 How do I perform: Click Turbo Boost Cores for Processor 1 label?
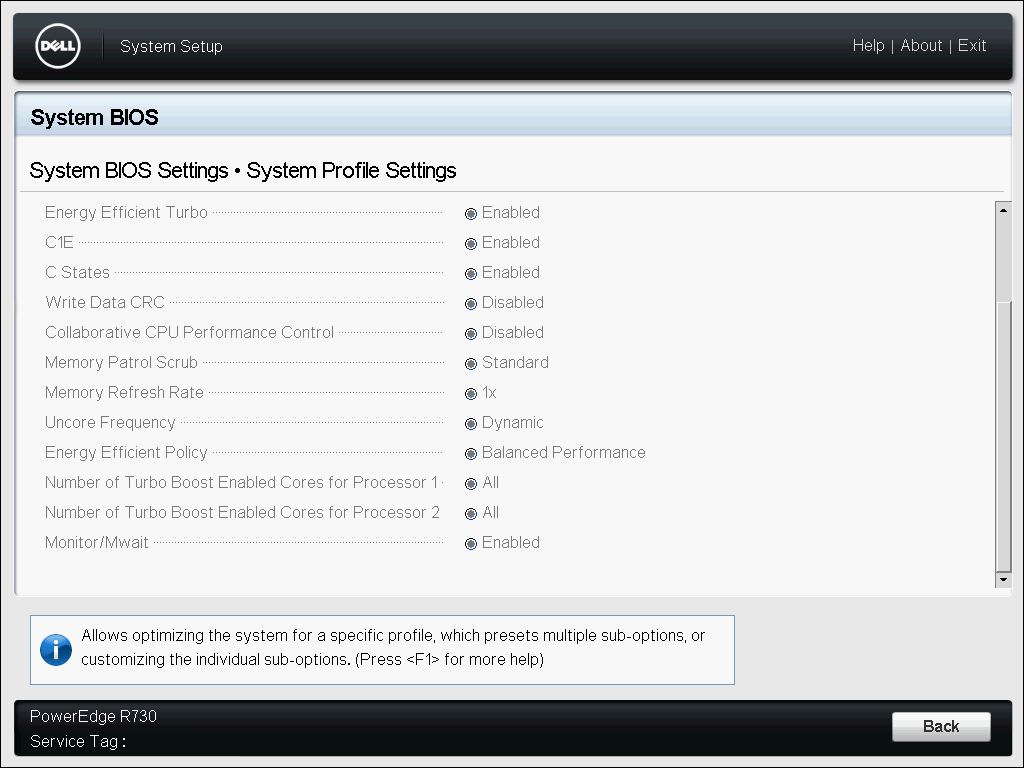pyautogui.click(x=242, y=483)
